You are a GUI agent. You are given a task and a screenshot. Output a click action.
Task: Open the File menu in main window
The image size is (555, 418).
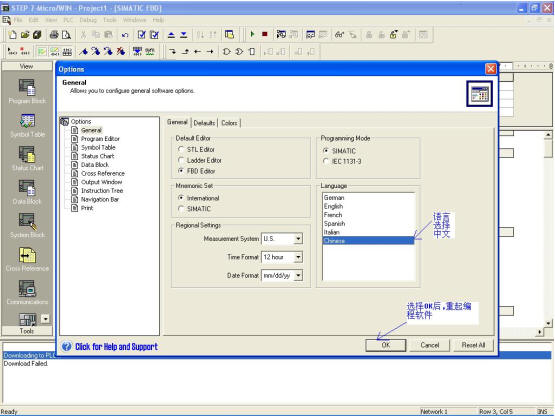(18, 20)
